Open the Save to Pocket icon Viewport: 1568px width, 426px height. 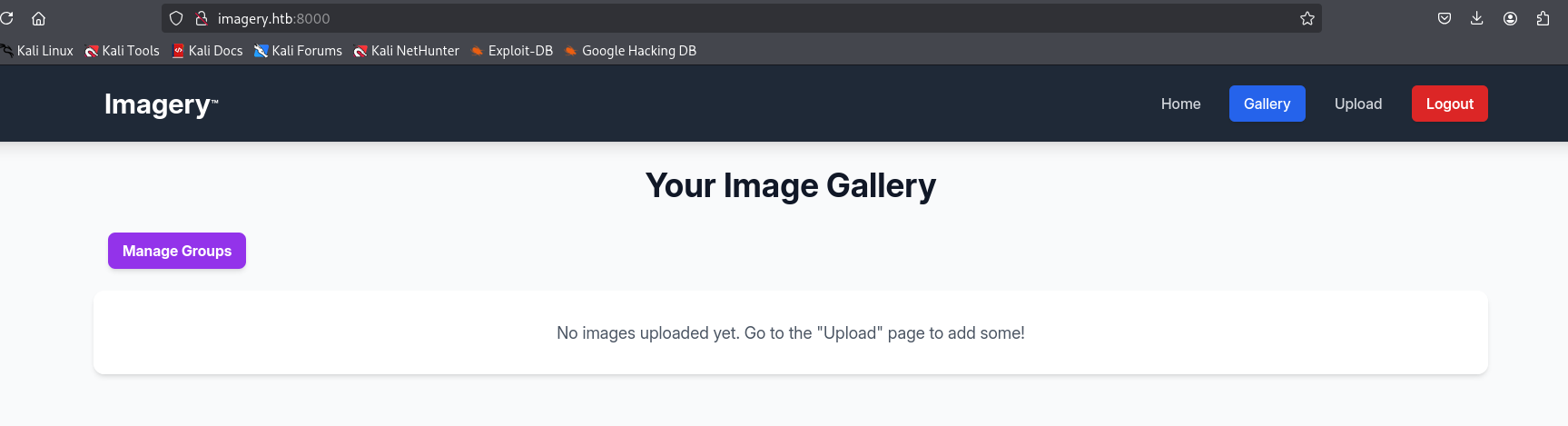1444,18
